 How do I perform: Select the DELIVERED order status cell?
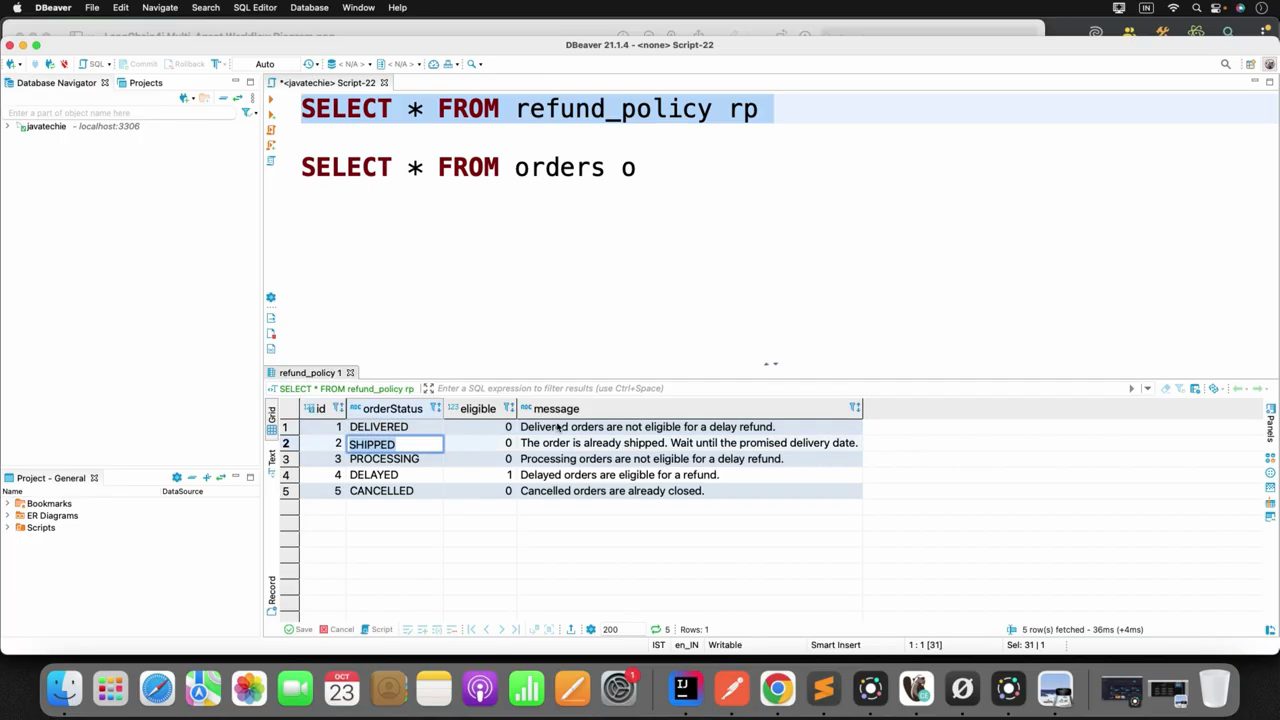pyautogui.click(x=394, y=427)
